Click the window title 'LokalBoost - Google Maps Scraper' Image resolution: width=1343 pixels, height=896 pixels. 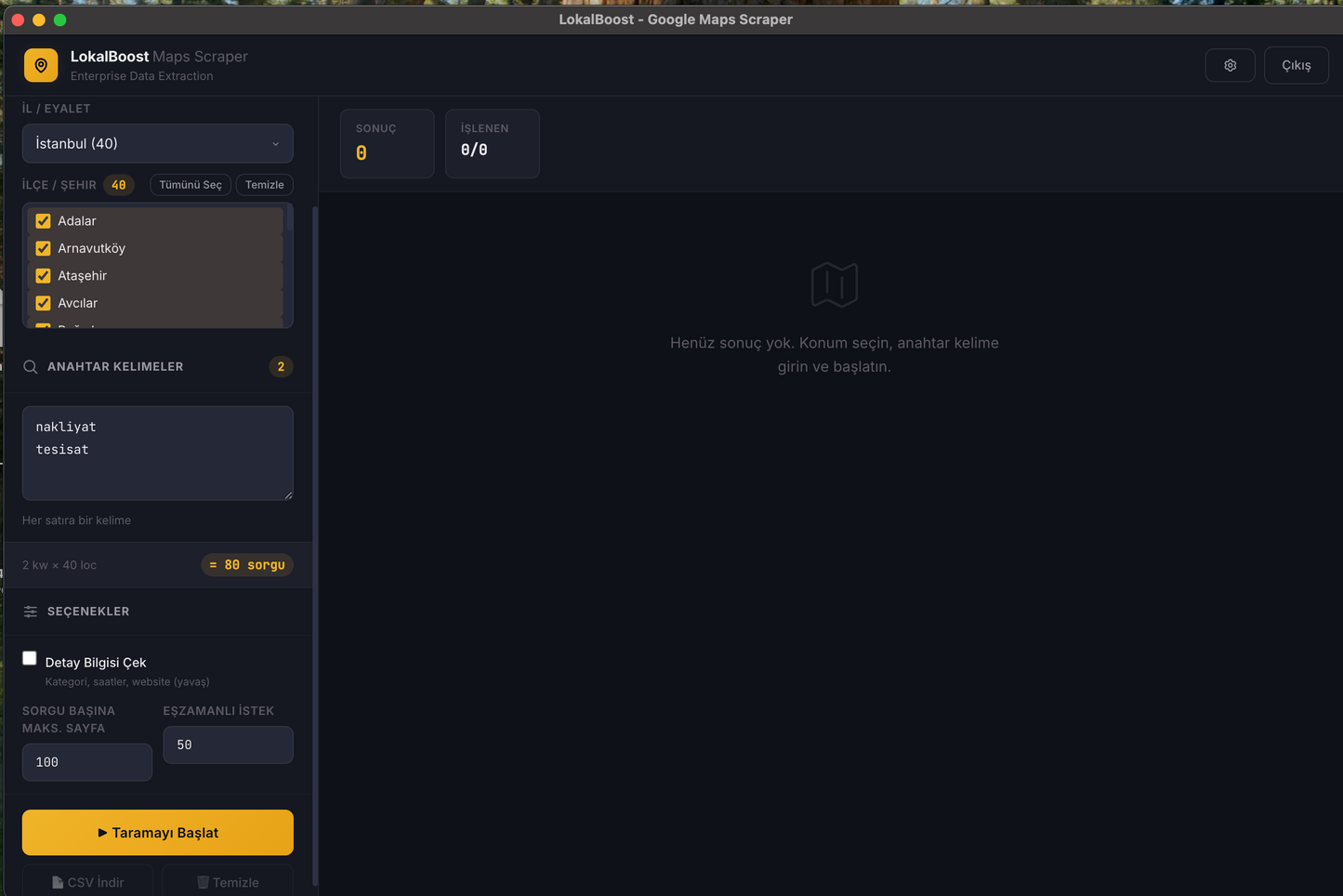(676, 20)
